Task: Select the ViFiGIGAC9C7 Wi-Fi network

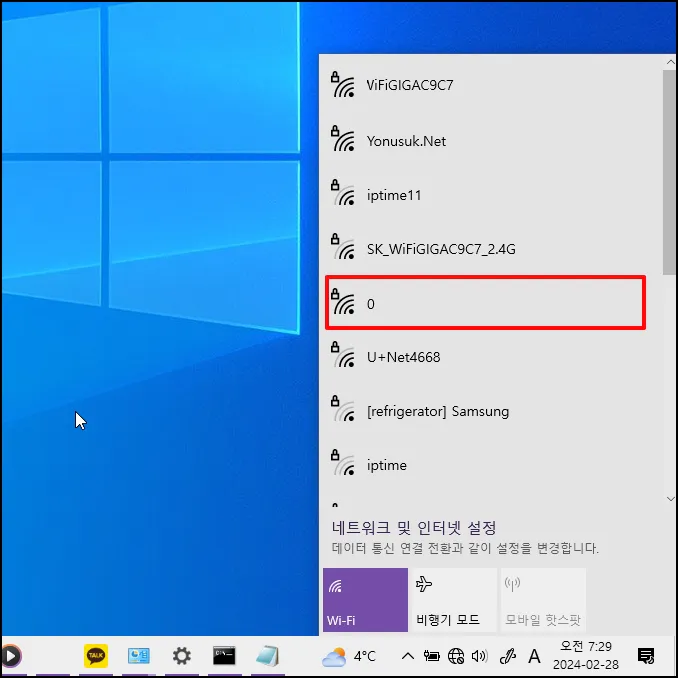Action: [491, 85]
